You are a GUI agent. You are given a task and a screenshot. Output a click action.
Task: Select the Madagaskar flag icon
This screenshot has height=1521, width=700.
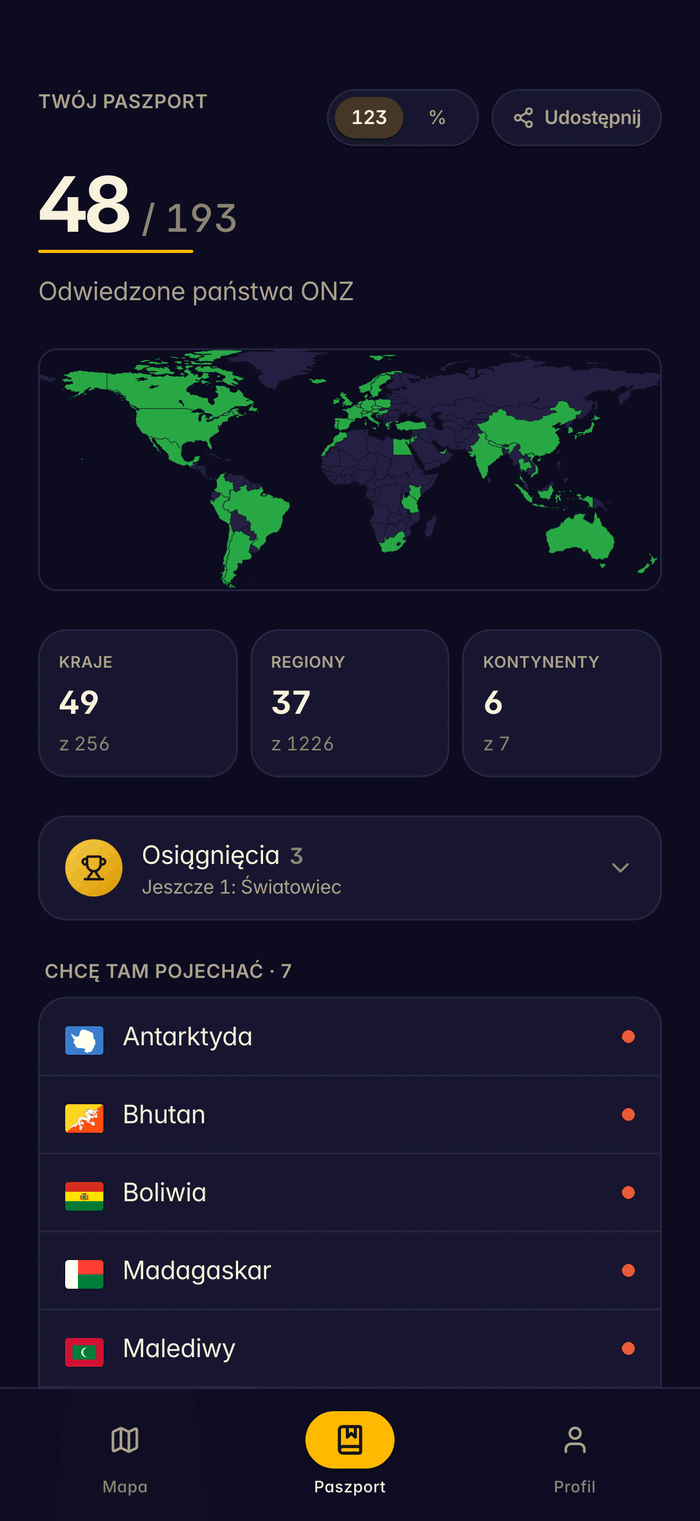pyautogui.click(x=84, y=1274)
